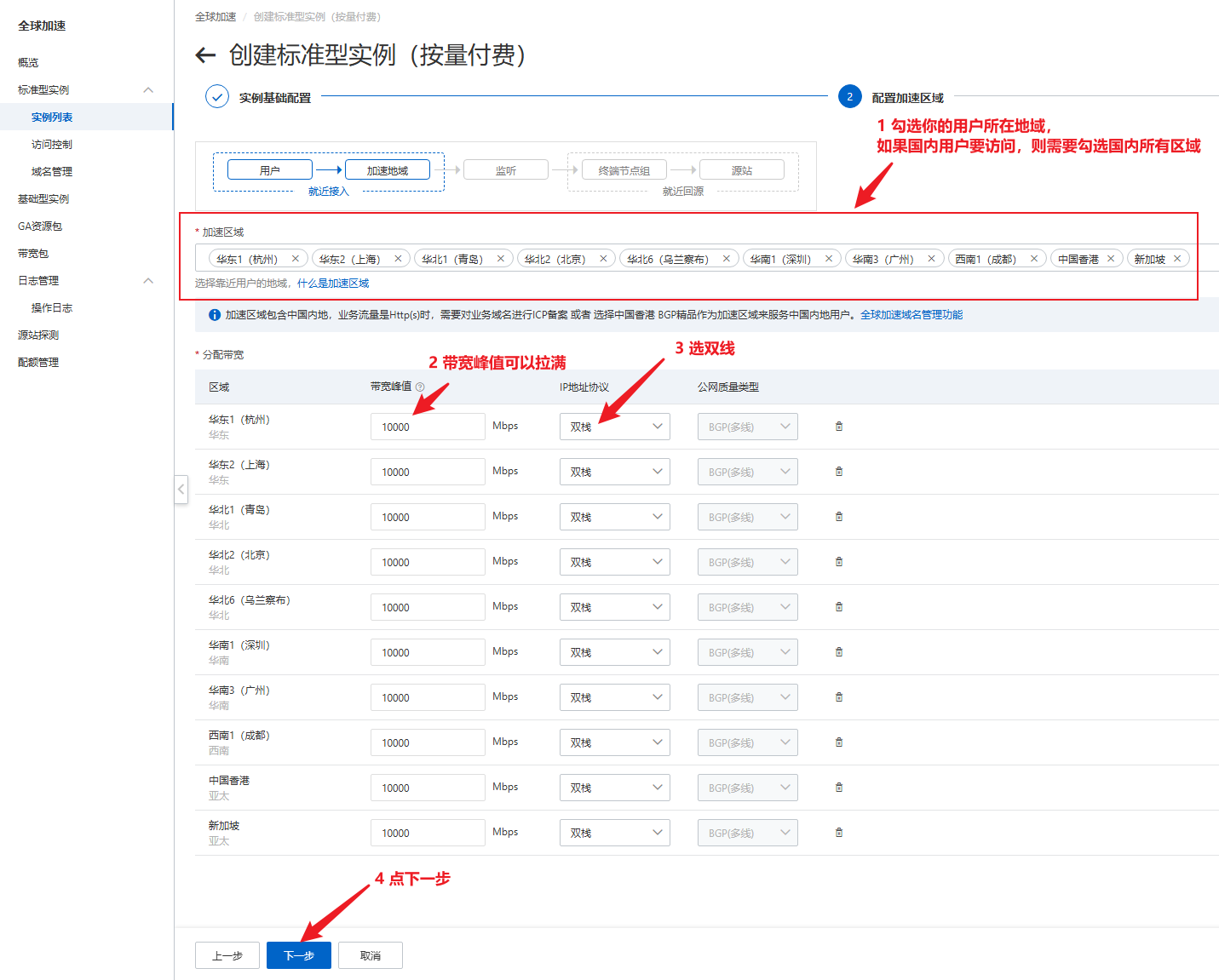Click bandwidth peak field for 华北1（青岛）

tap(427, 517)
